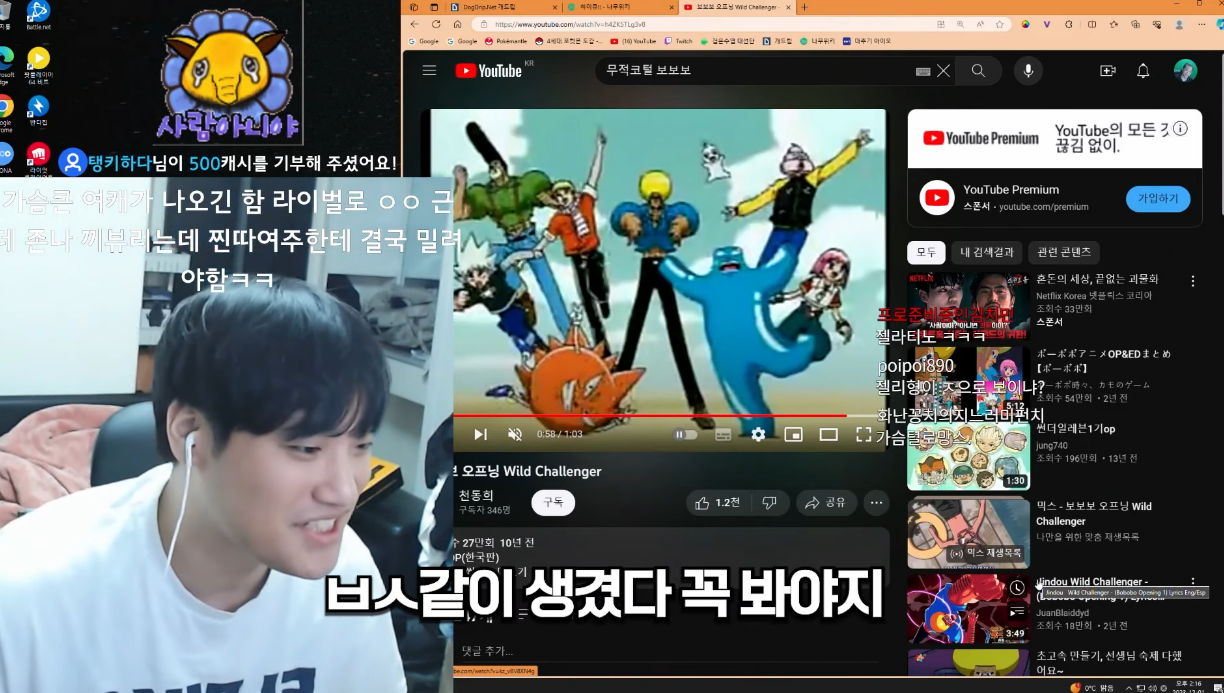Screen dimensions: 1224x693
Task: Go back in the browser
Action: pyautogui.click(x=414, y=24)
